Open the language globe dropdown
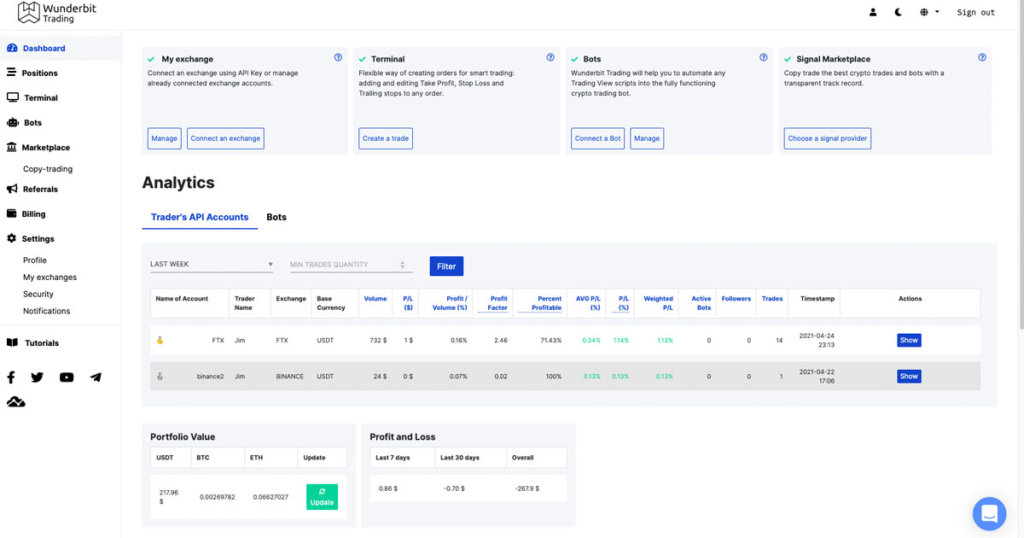The image size is (1024, 538). pos(929,12)
